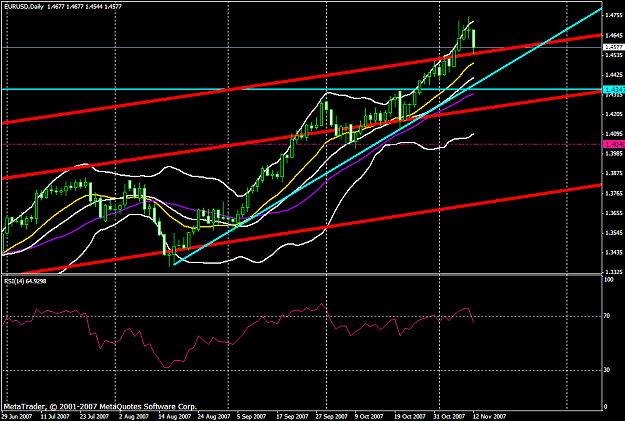The image size is (625, 421).
Task: Select the 1.3765 price axis label
Action: coord(614,193)
